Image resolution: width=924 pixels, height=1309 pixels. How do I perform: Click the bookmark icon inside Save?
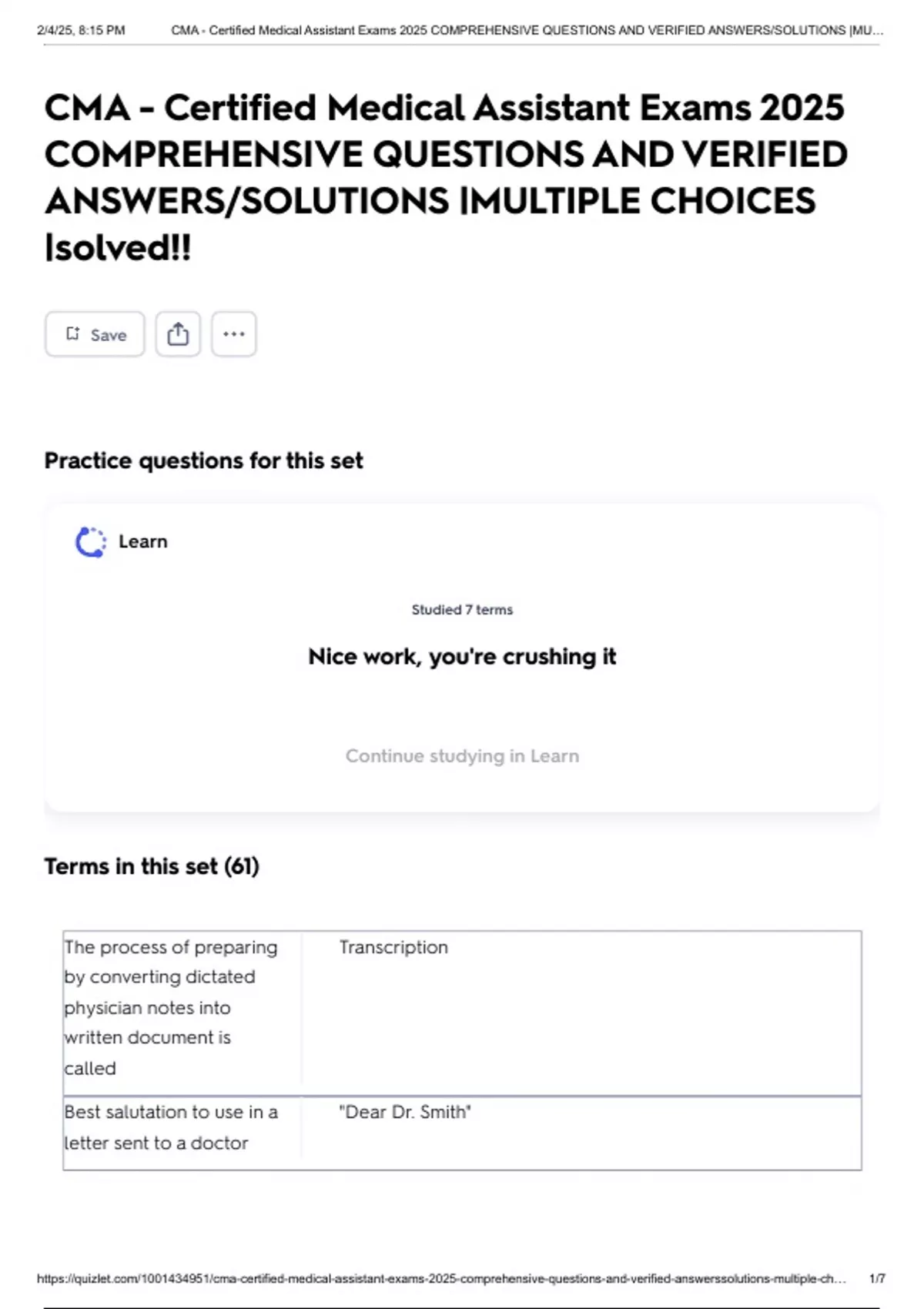(73, 333)
